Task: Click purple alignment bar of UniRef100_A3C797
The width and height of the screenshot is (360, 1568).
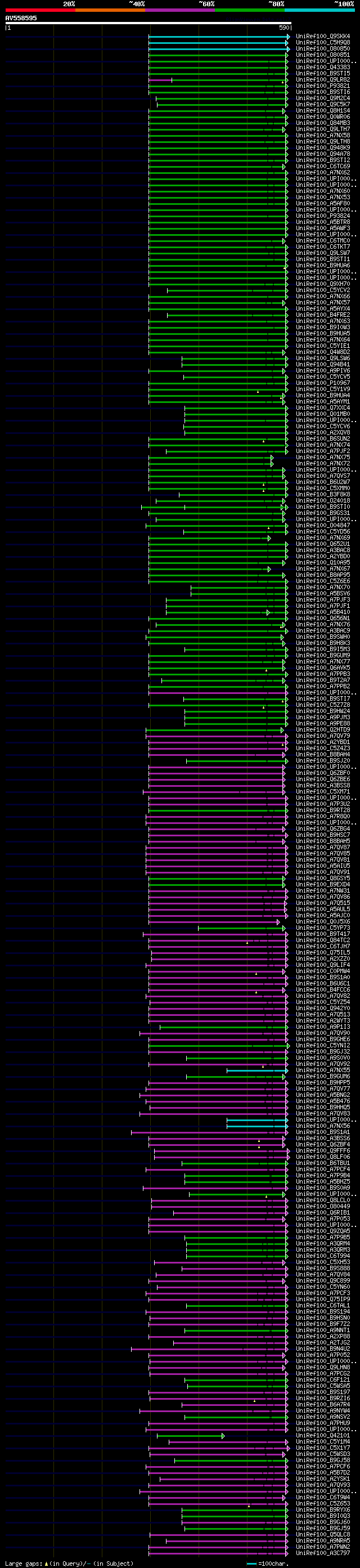Action: 218,1554
